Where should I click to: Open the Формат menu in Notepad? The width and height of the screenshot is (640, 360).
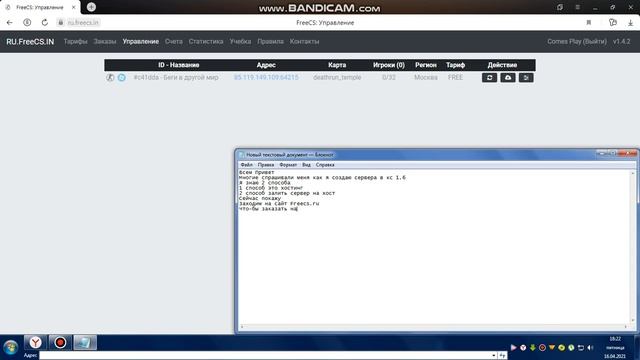tap(288, 165)
